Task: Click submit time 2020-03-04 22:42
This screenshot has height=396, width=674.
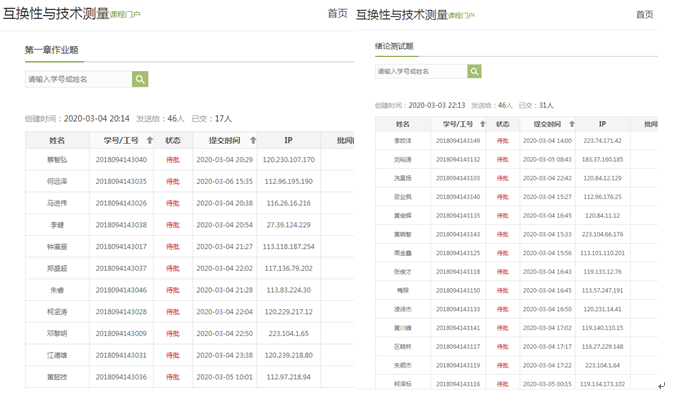Action: [x=547, y=178]
